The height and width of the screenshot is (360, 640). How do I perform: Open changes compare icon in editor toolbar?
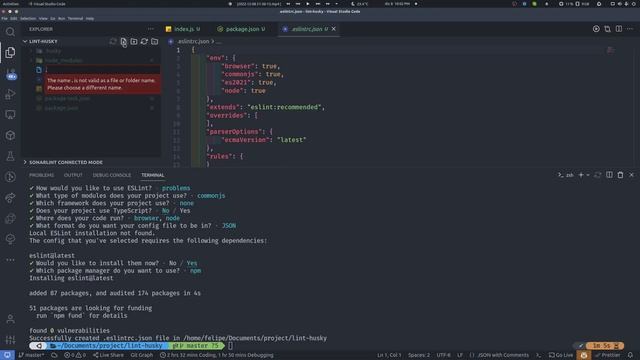[608, 29]
